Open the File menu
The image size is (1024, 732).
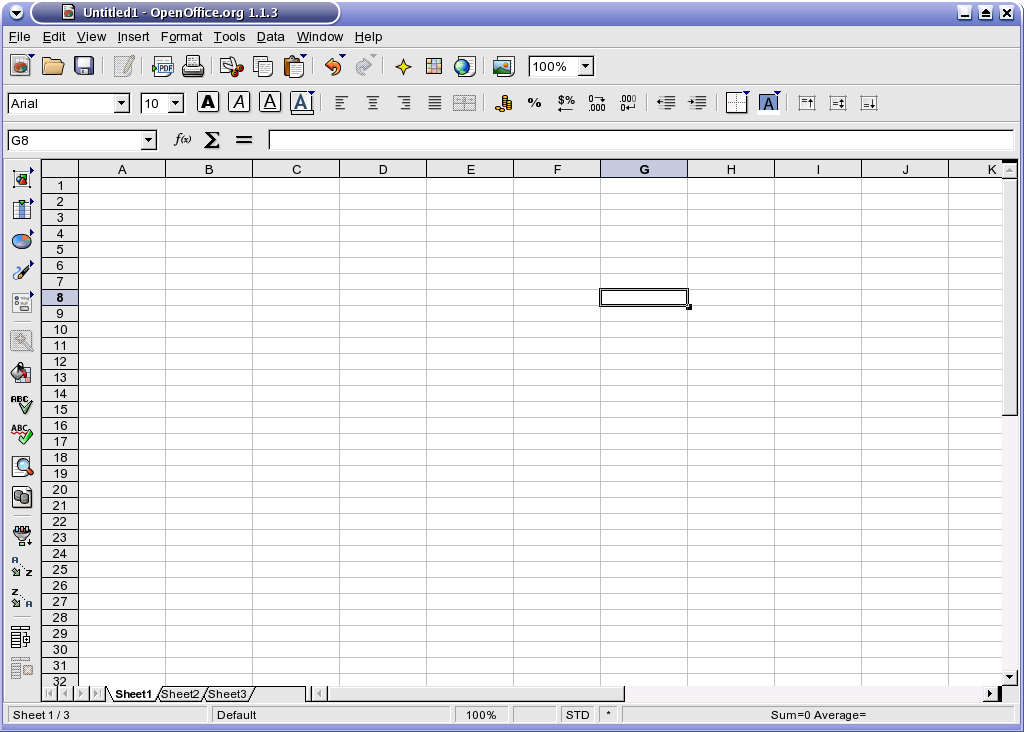(20, 37)
